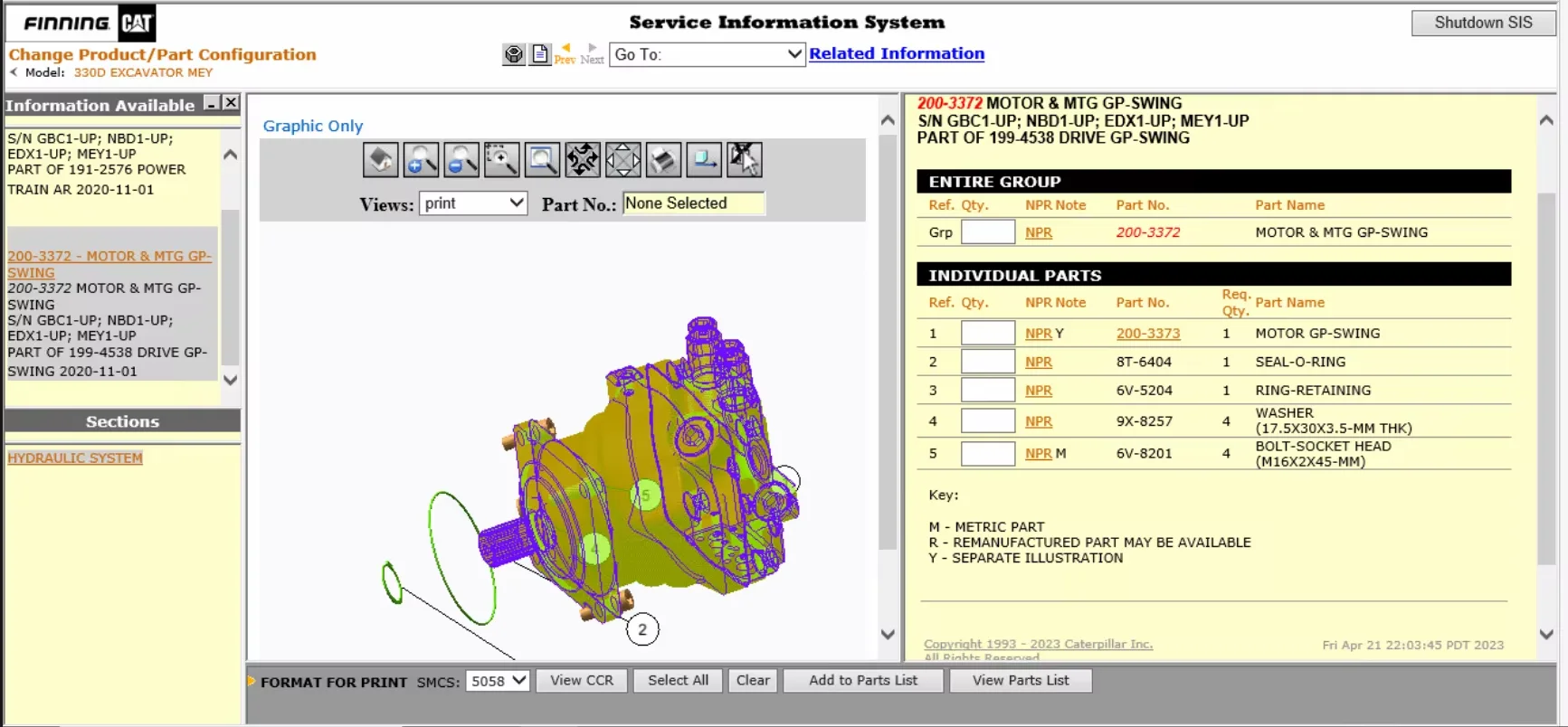This screenshot has height=727, width=1568.
Task: Click part number 200-3373 link
Action: pos(1147,334)
